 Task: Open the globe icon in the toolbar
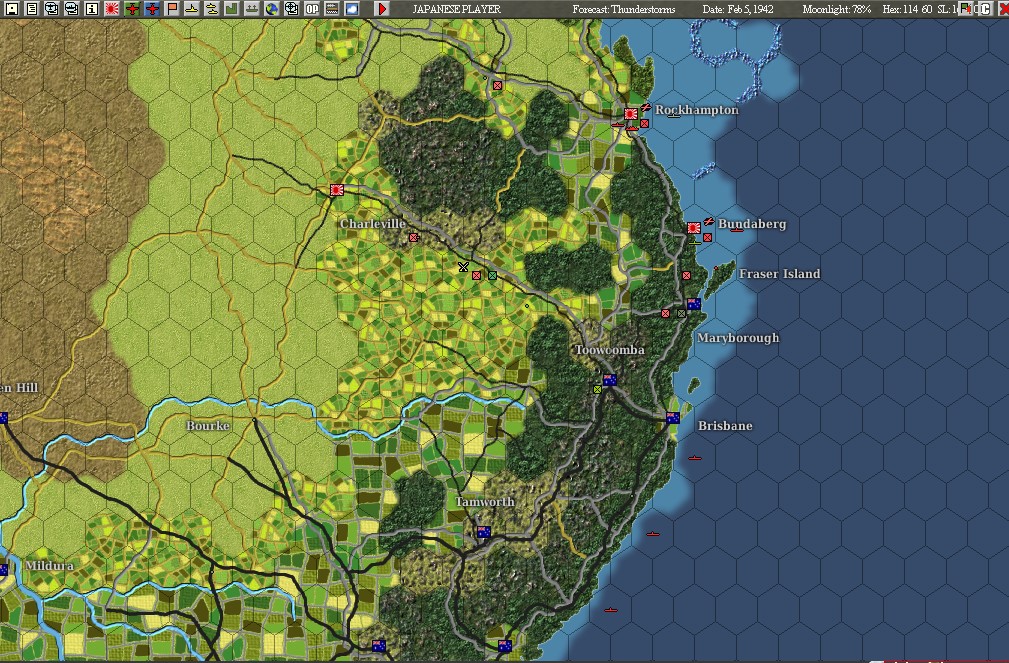272,8
